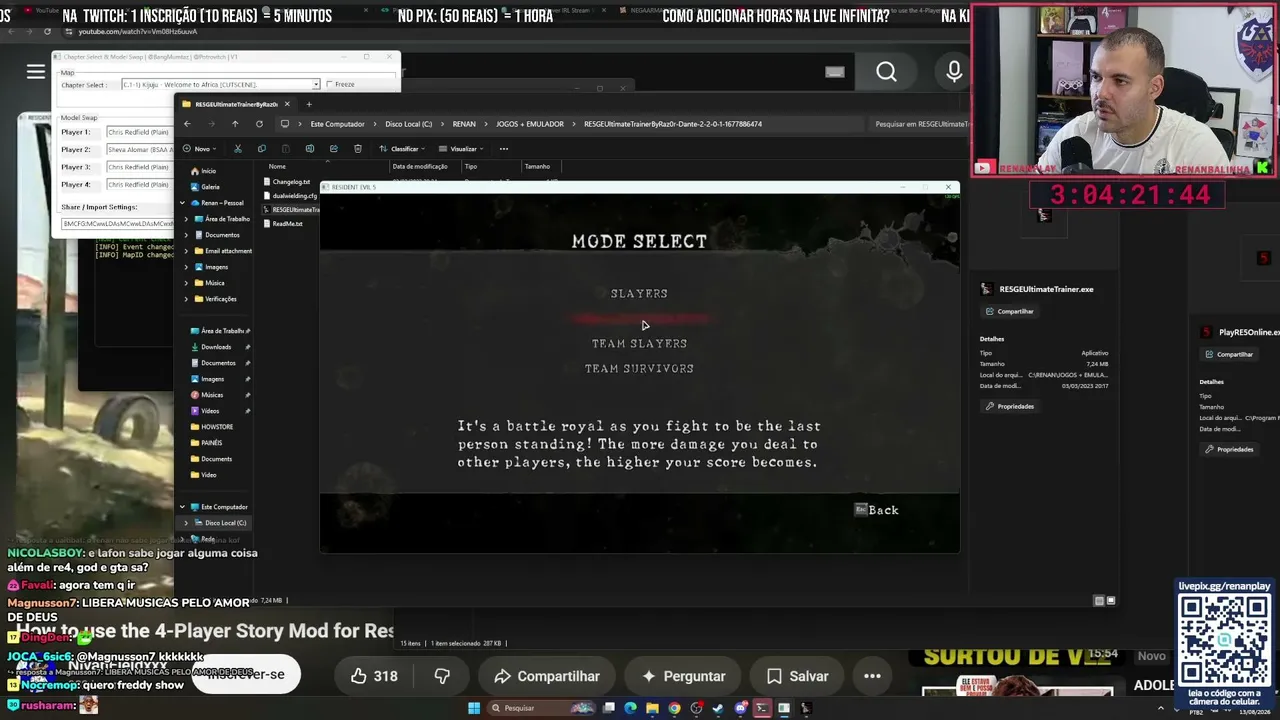Open Propriedades in the RESGEUltimateTrainer.exe details pane
This screenshot has width=1280, height=720.
pos(1010,406)
